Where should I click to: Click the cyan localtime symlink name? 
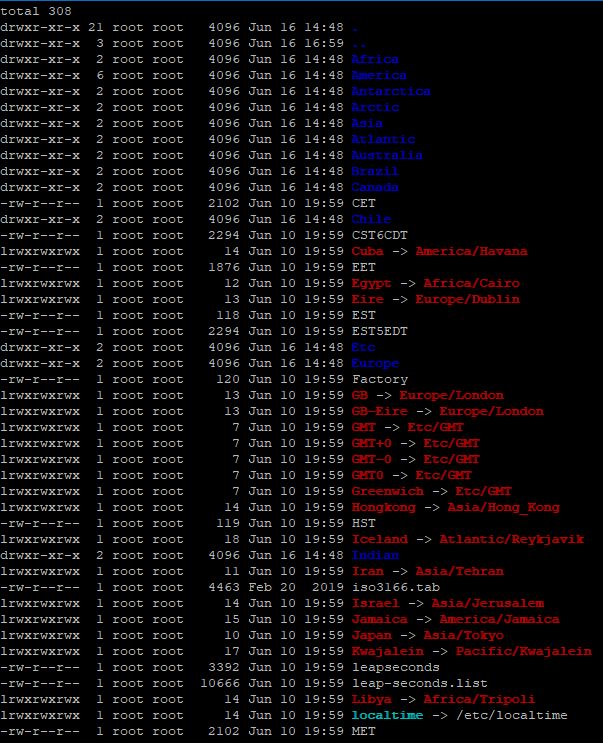387,715
